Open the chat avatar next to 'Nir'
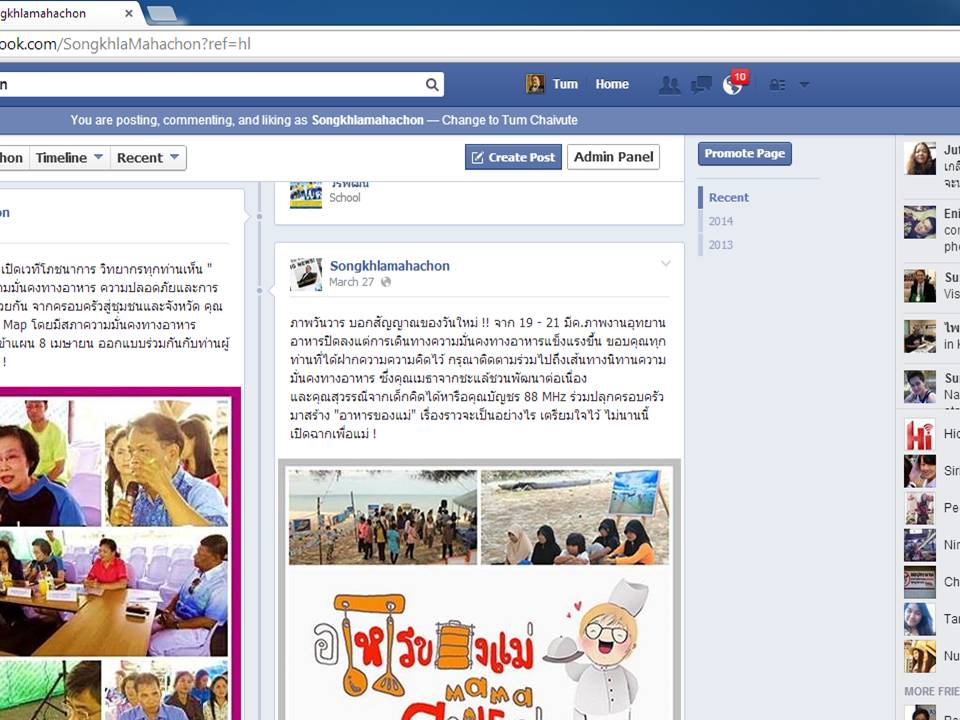 [920, 545]
